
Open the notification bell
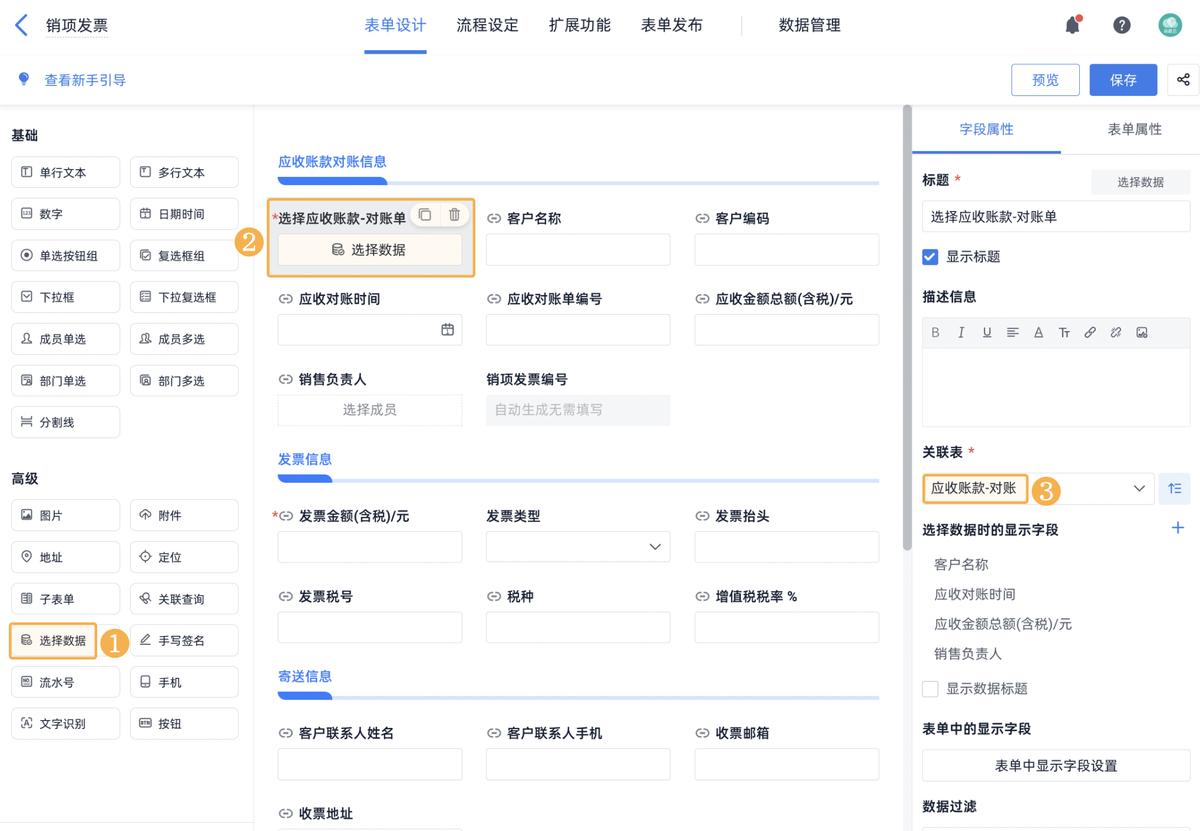1072,25
